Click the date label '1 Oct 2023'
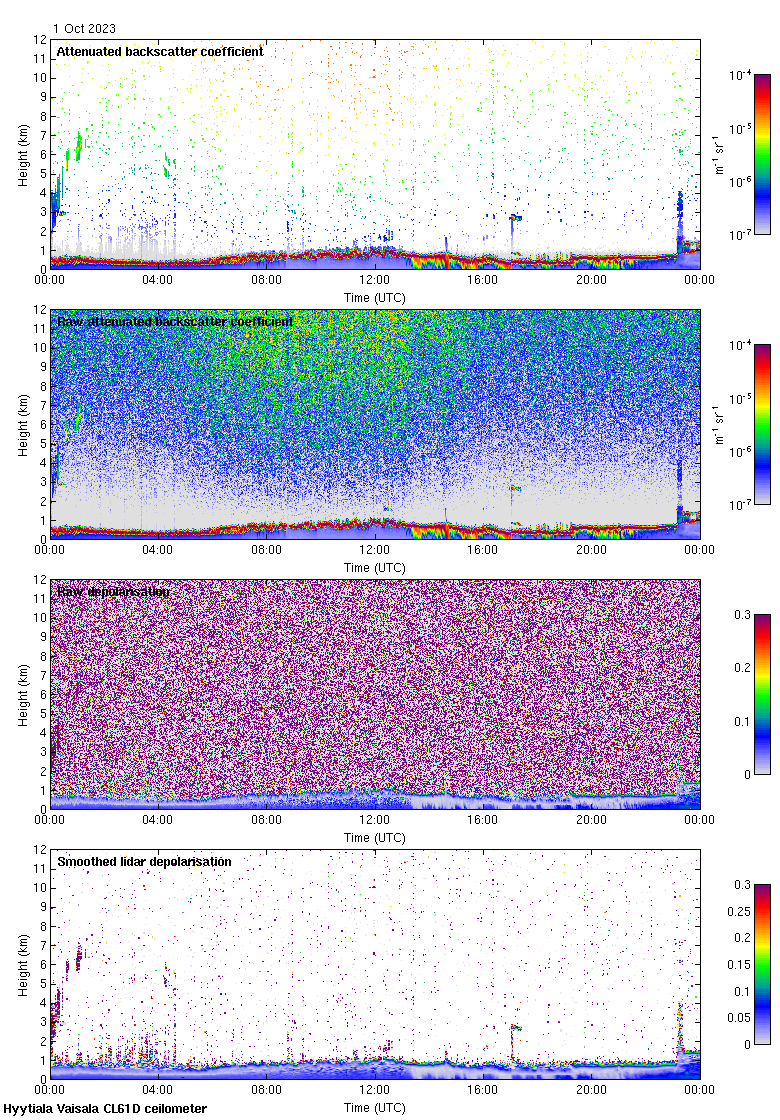 pyautogui.click(x=84, y=29)
